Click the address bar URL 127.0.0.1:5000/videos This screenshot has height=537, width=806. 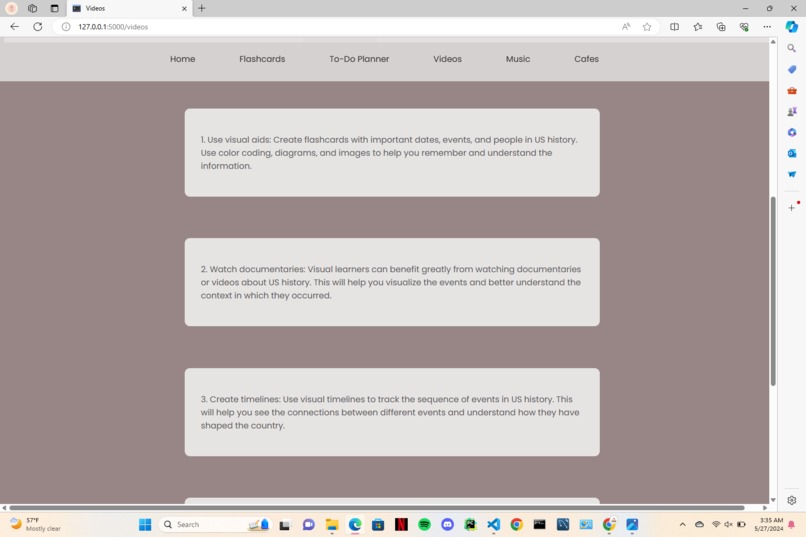[x=113, y=27]
